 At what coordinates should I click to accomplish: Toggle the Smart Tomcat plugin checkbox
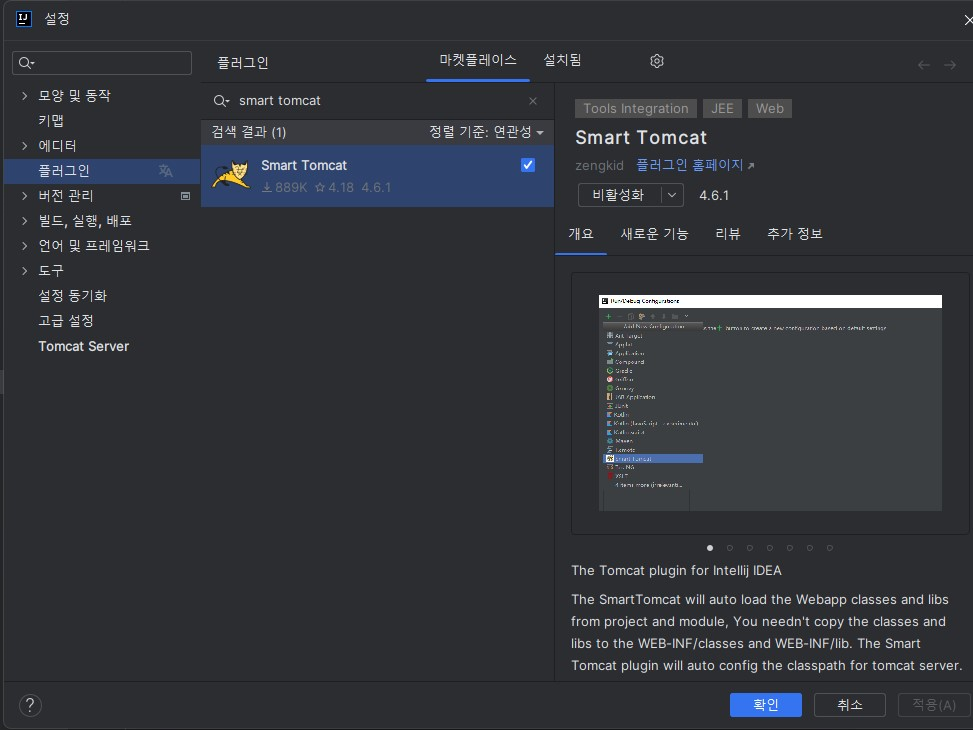coord(527,165)
